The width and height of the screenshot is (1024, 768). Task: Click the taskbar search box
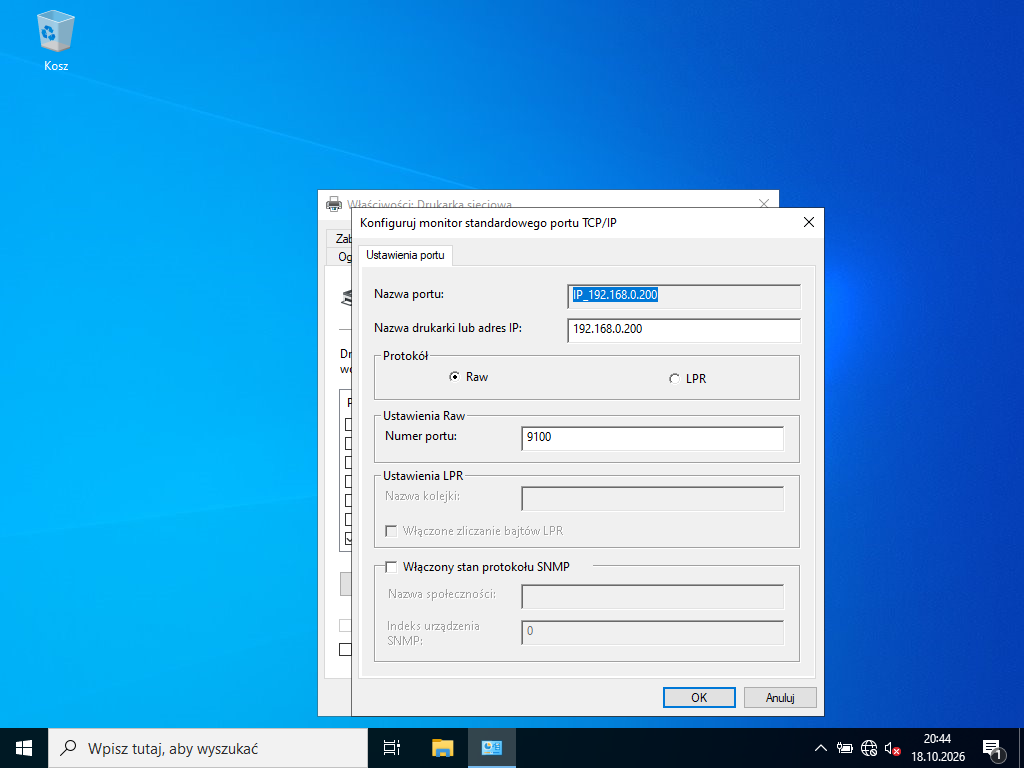click(x=208, y=748)
